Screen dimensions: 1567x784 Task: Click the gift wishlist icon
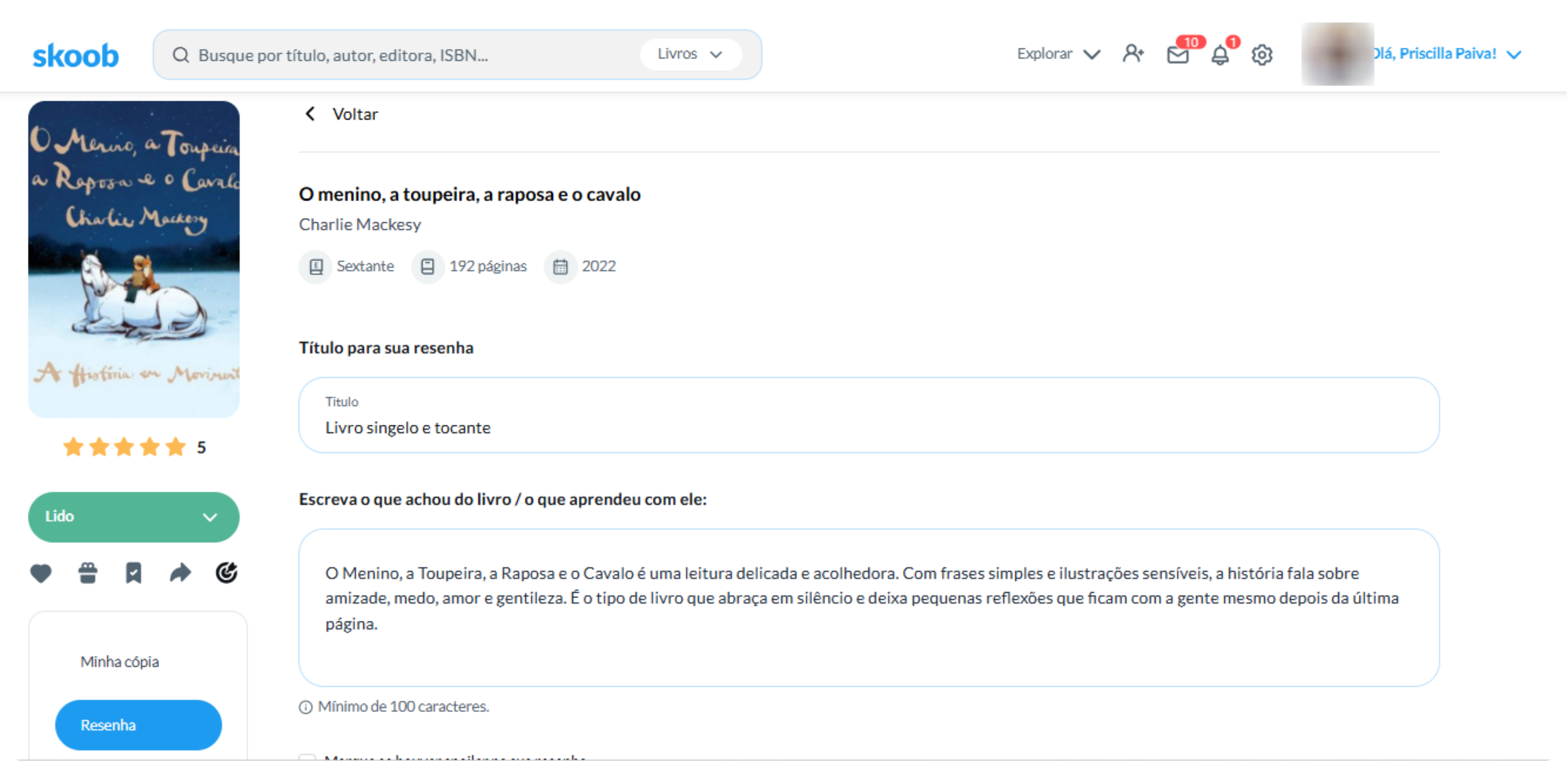[88, 573]
